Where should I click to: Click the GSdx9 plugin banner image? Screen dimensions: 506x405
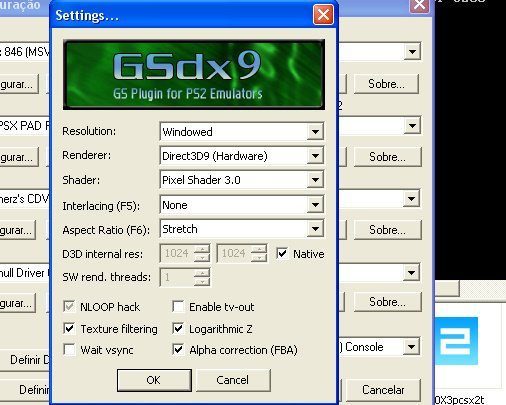click(194, 75)
